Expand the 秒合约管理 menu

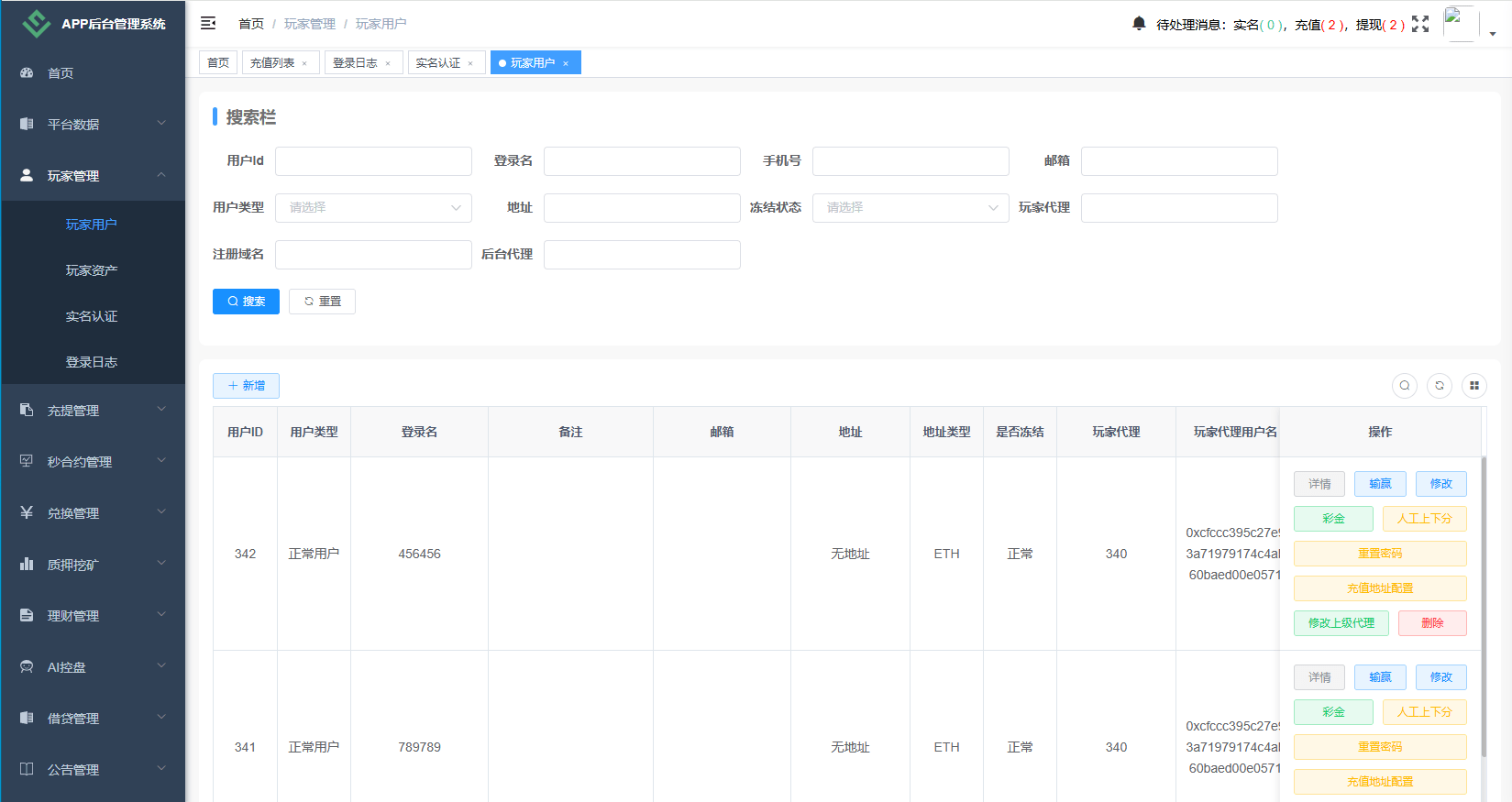[93, 462]
